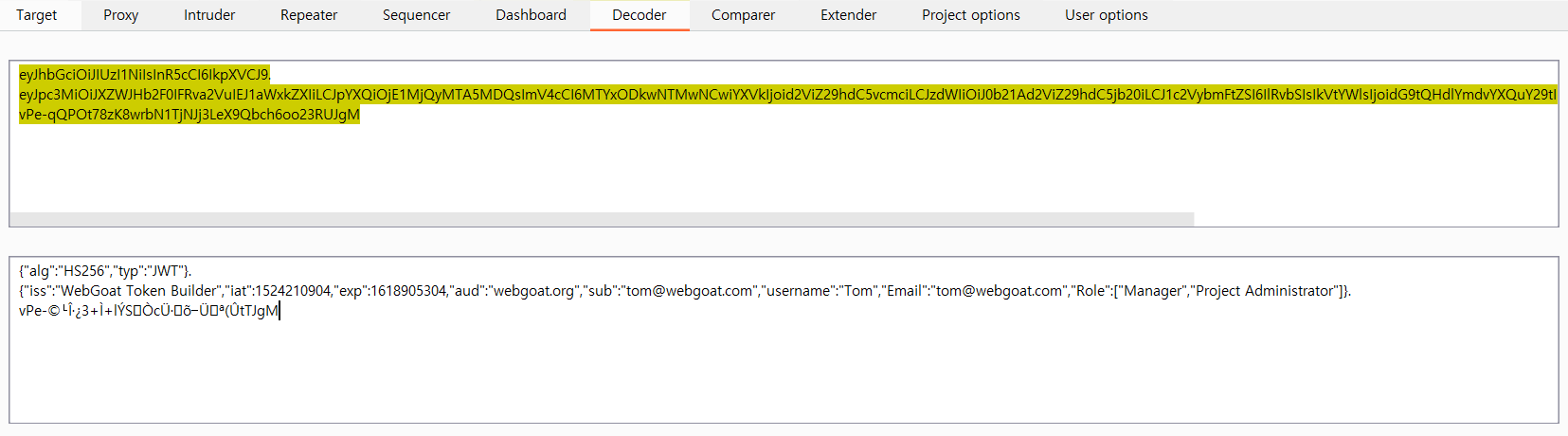Open the Comparer tab

(x=744, y=15)
